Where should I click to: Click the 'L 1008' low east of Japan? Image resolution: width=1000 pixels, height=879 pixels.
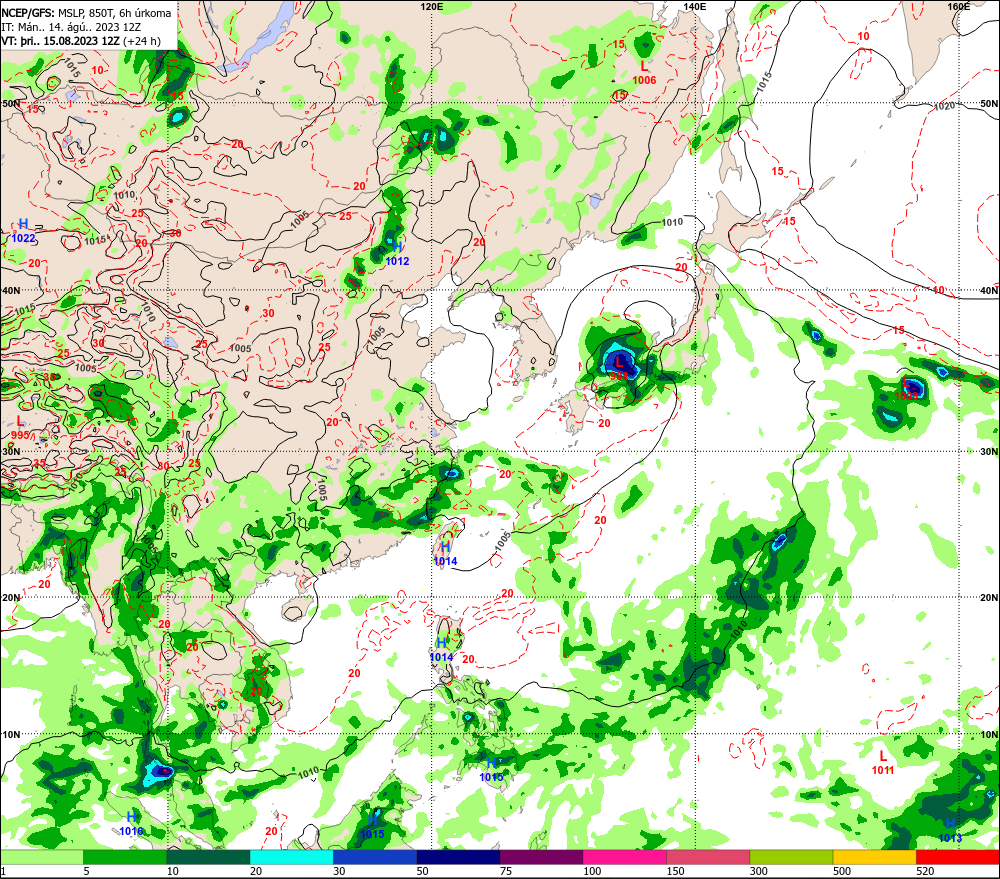[x=906, y=388]
